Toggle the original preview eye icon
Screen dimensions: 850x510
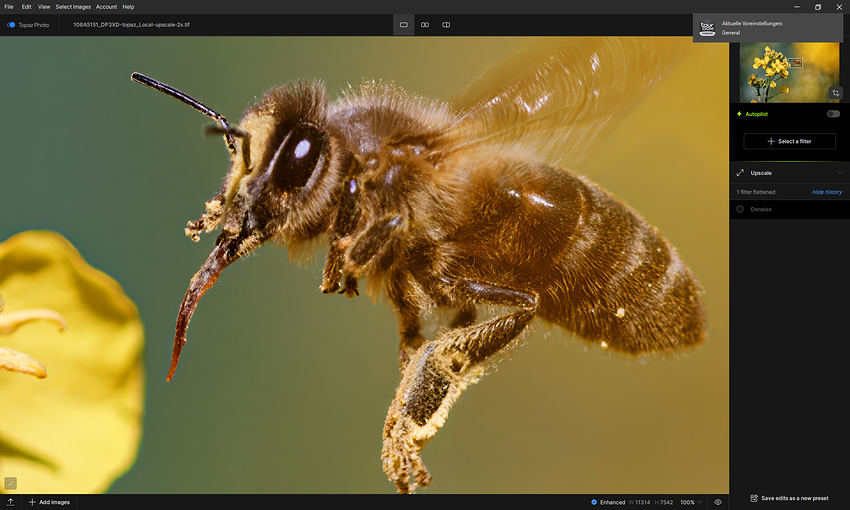(718, 502)
